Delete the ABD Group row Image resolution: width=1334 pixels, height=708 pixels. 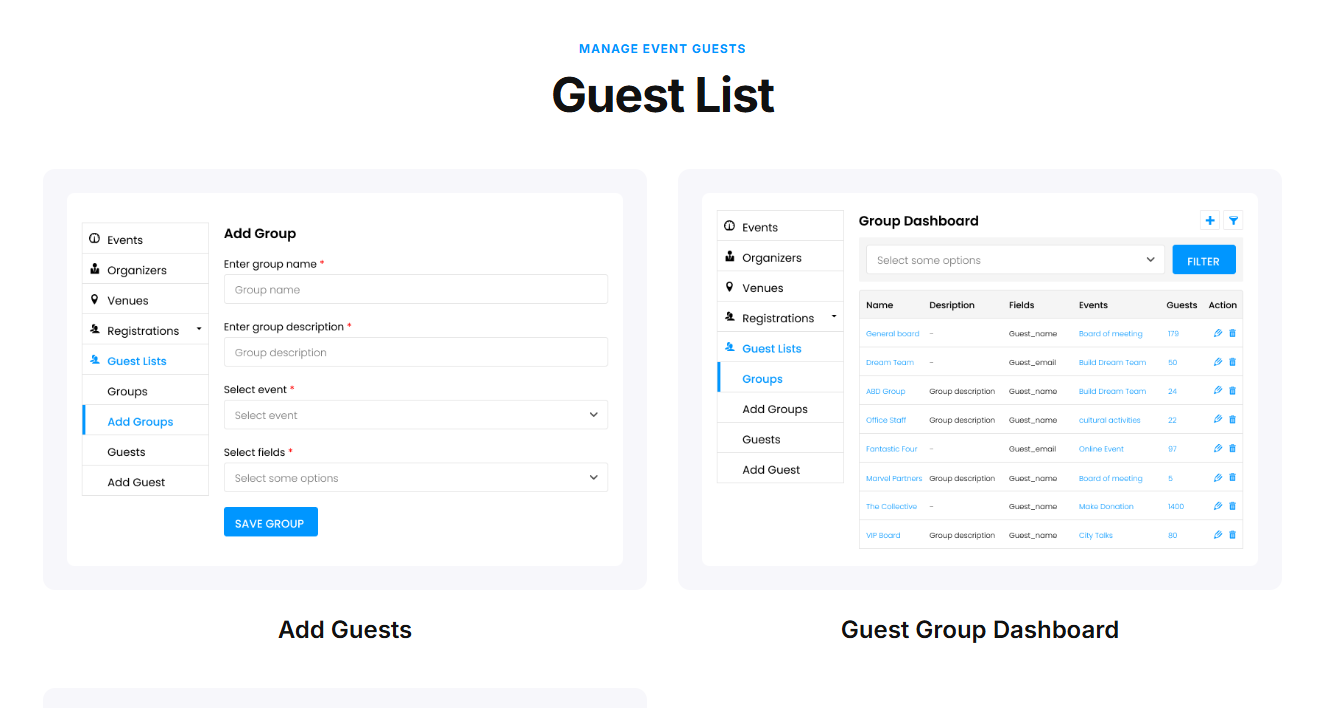click(x=1232, y=391)
